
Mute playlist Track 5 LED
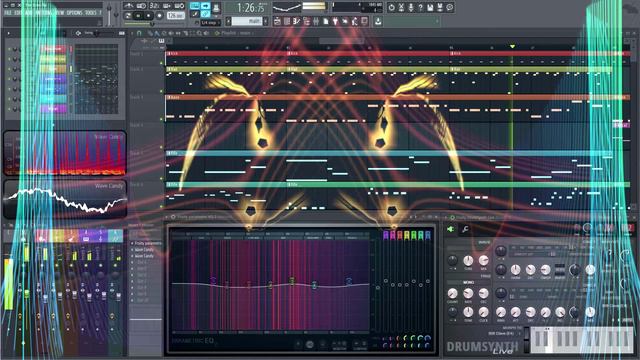[x=162, y=178]
